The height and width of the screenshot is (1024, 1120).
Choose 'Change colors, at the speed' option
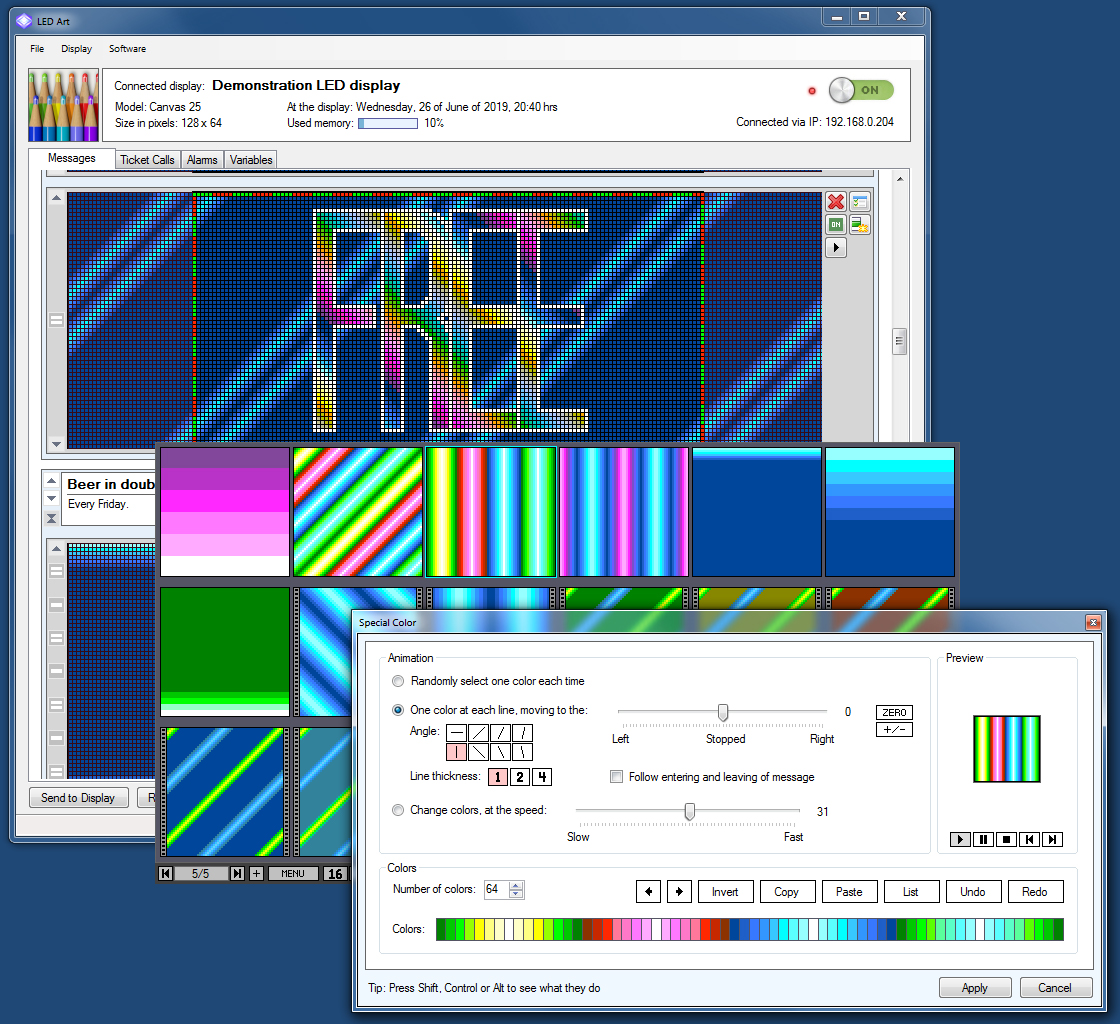399,810
